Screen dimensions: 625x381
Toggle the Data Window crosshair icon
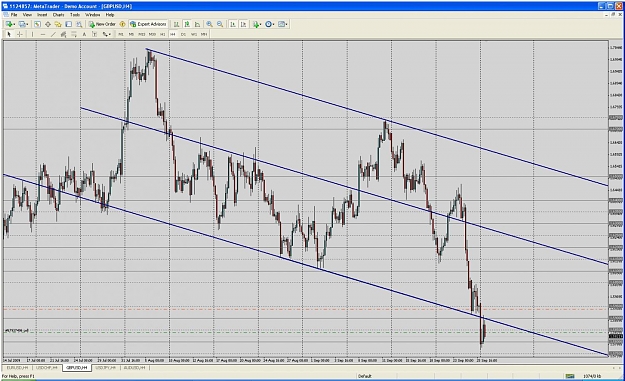[x=48, y=24]
